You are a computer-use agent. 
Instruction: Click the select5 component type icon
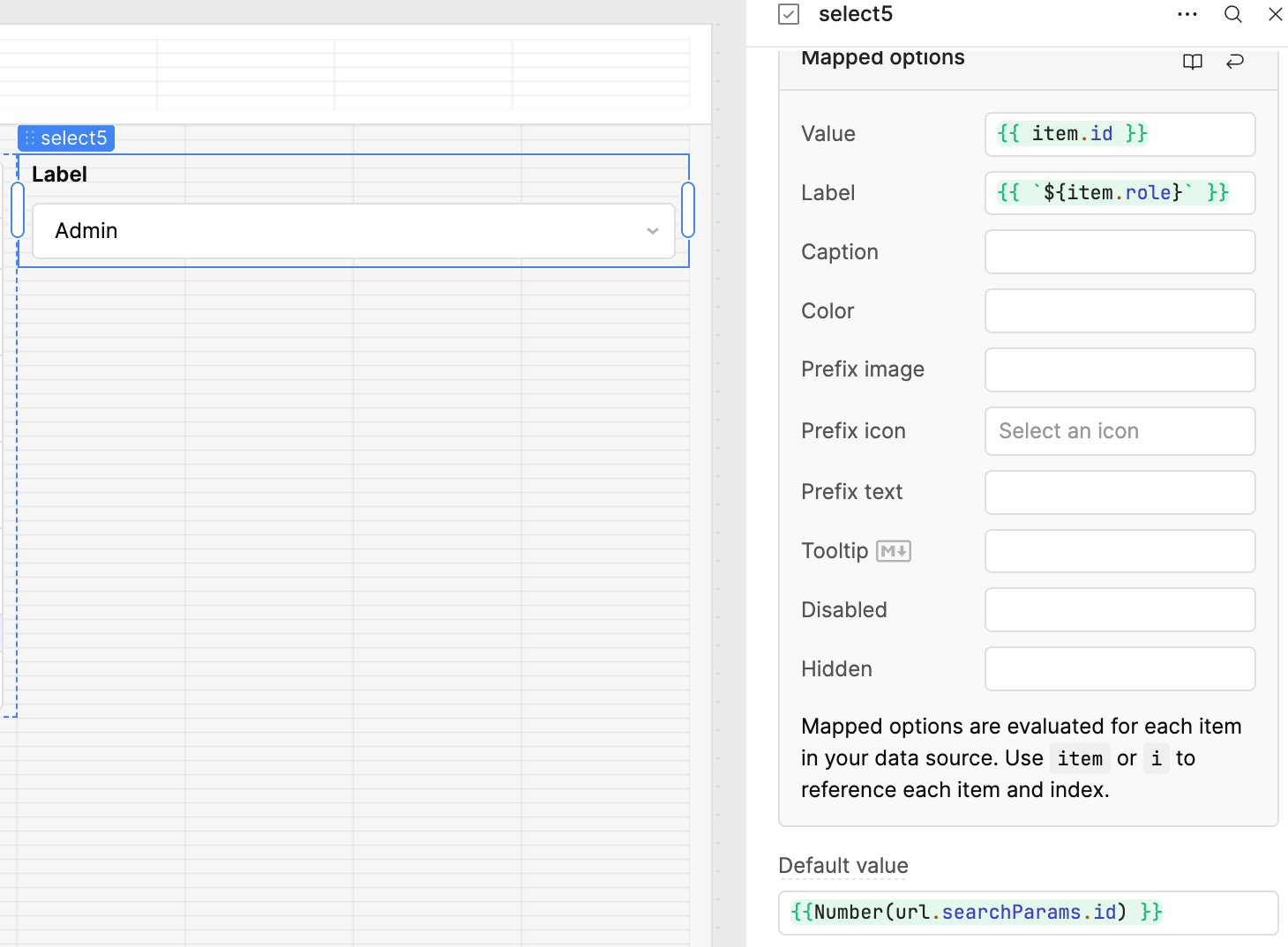pyautogui.click(x=789, y=14)
